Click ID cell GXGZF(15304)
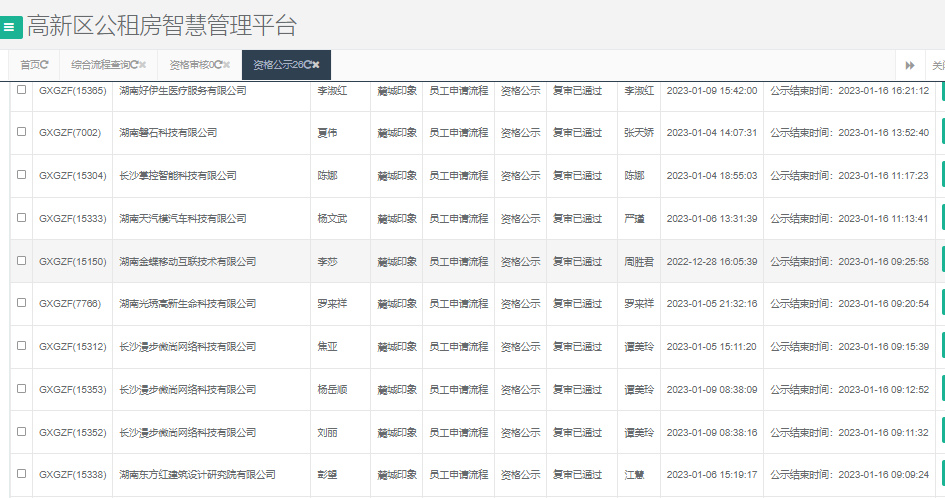945x498 pixels. tap(72, 175)
